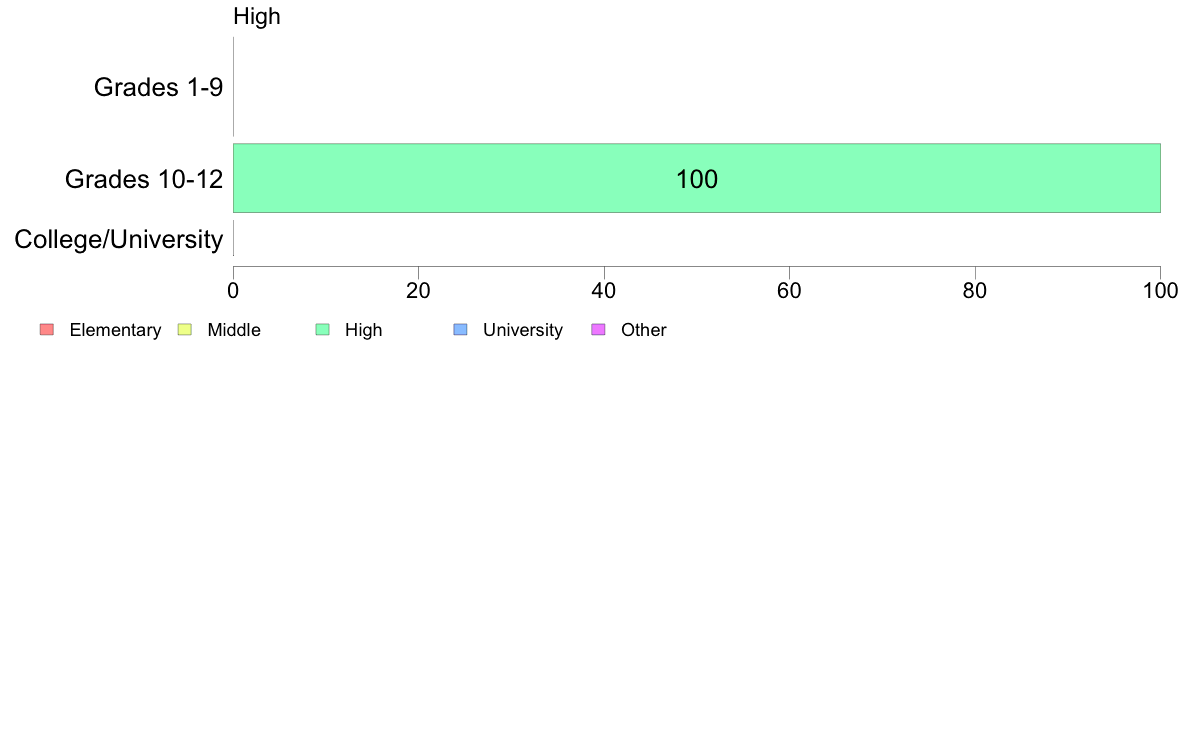The height and width of the screenshot is (736, 1188).
Task: Toggle the University legend label
Action: click(x=522, y=330)
